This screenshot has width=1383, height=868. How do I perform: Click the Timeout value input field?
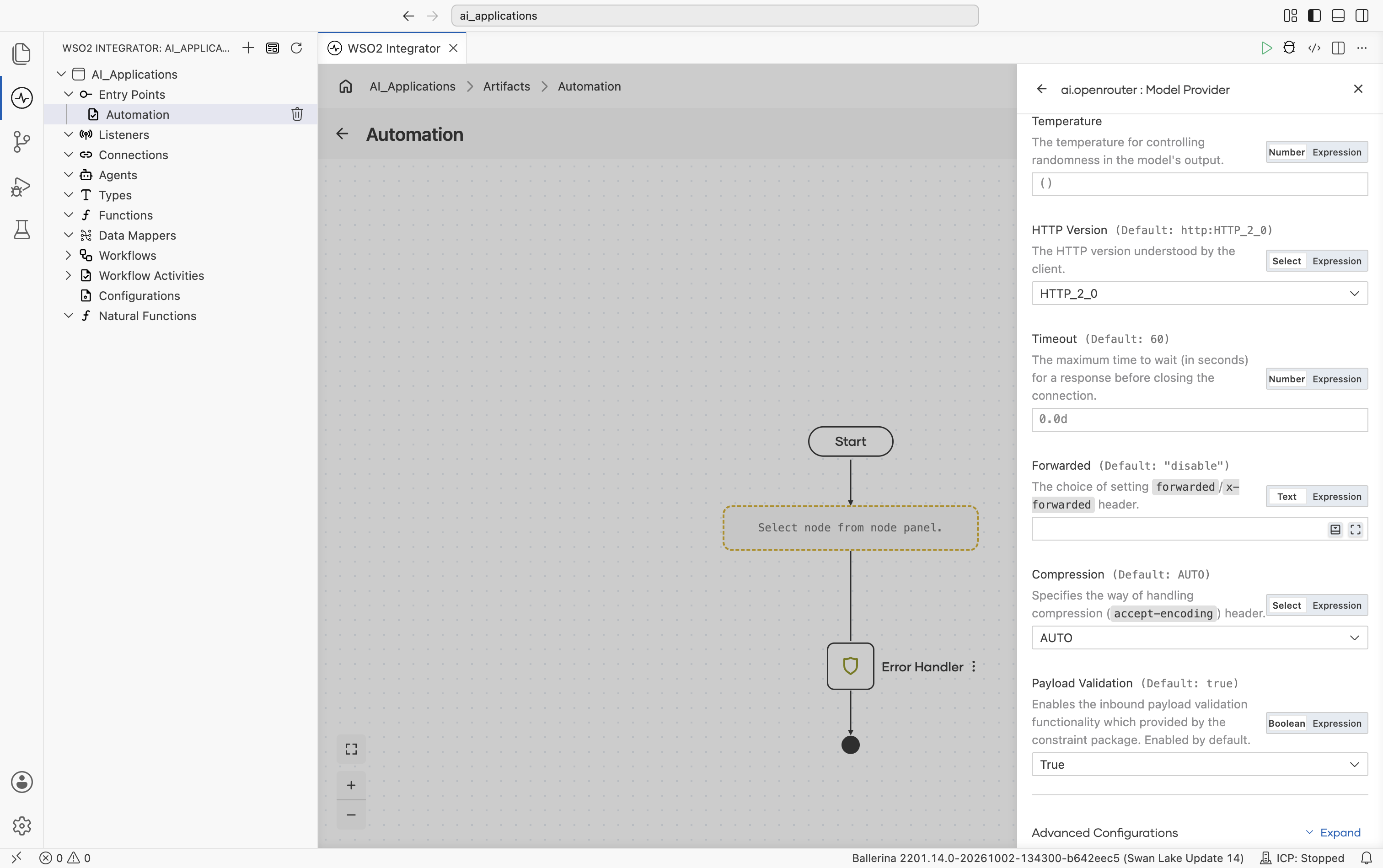pyautogui.click(x=1199, y=420)
